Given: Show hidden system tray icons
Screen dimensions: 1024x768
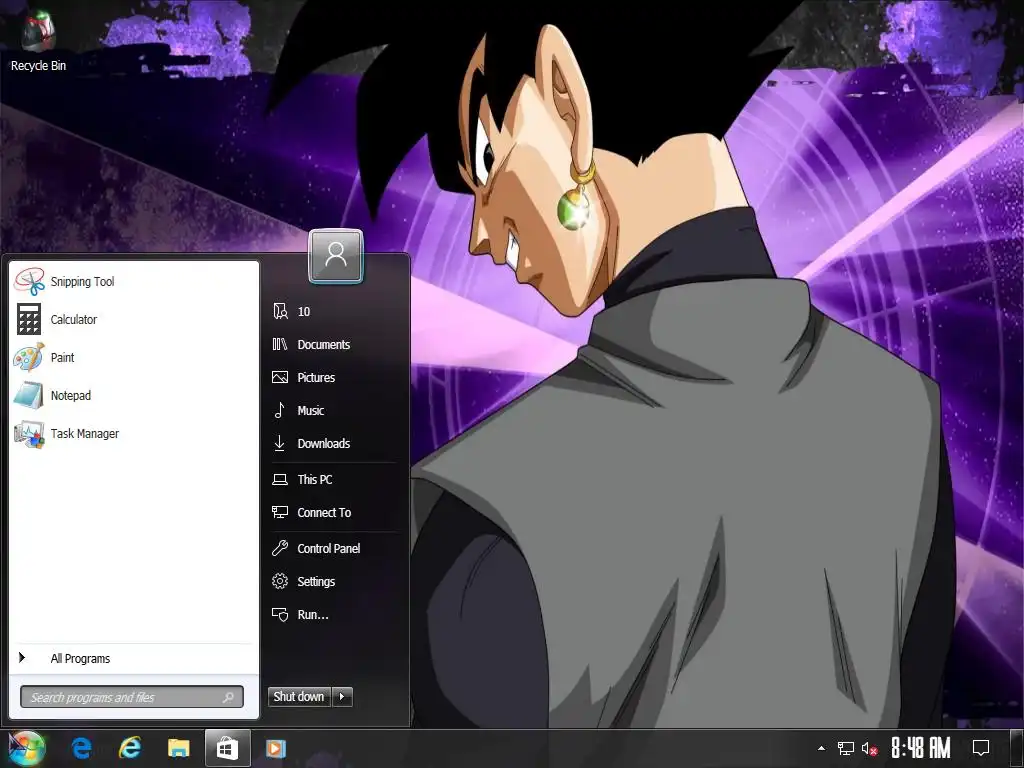Looking at the screenshot, I should tap(822, 748).
